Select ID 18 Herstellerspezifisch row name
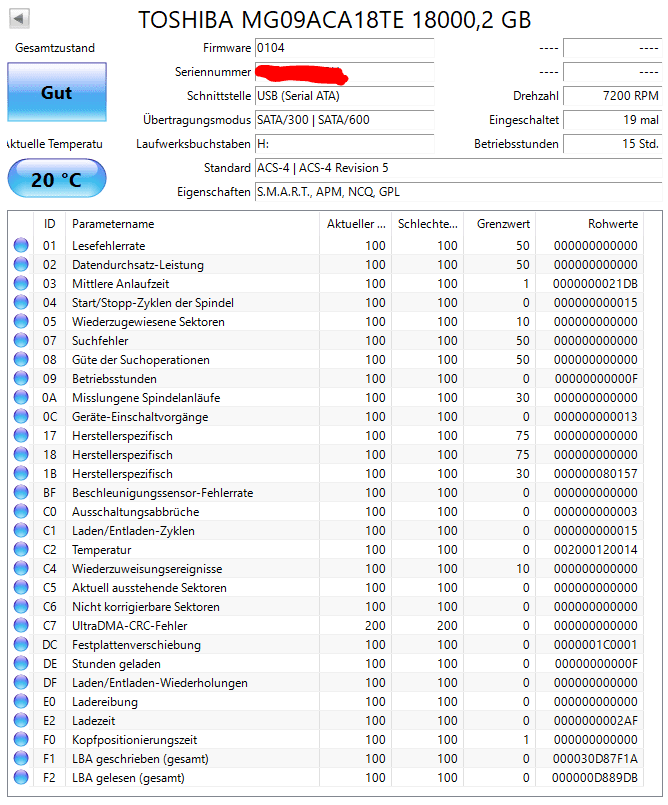The width and height of the screenshot is (668, 805). pyautogui.click(x=122, y=455)
